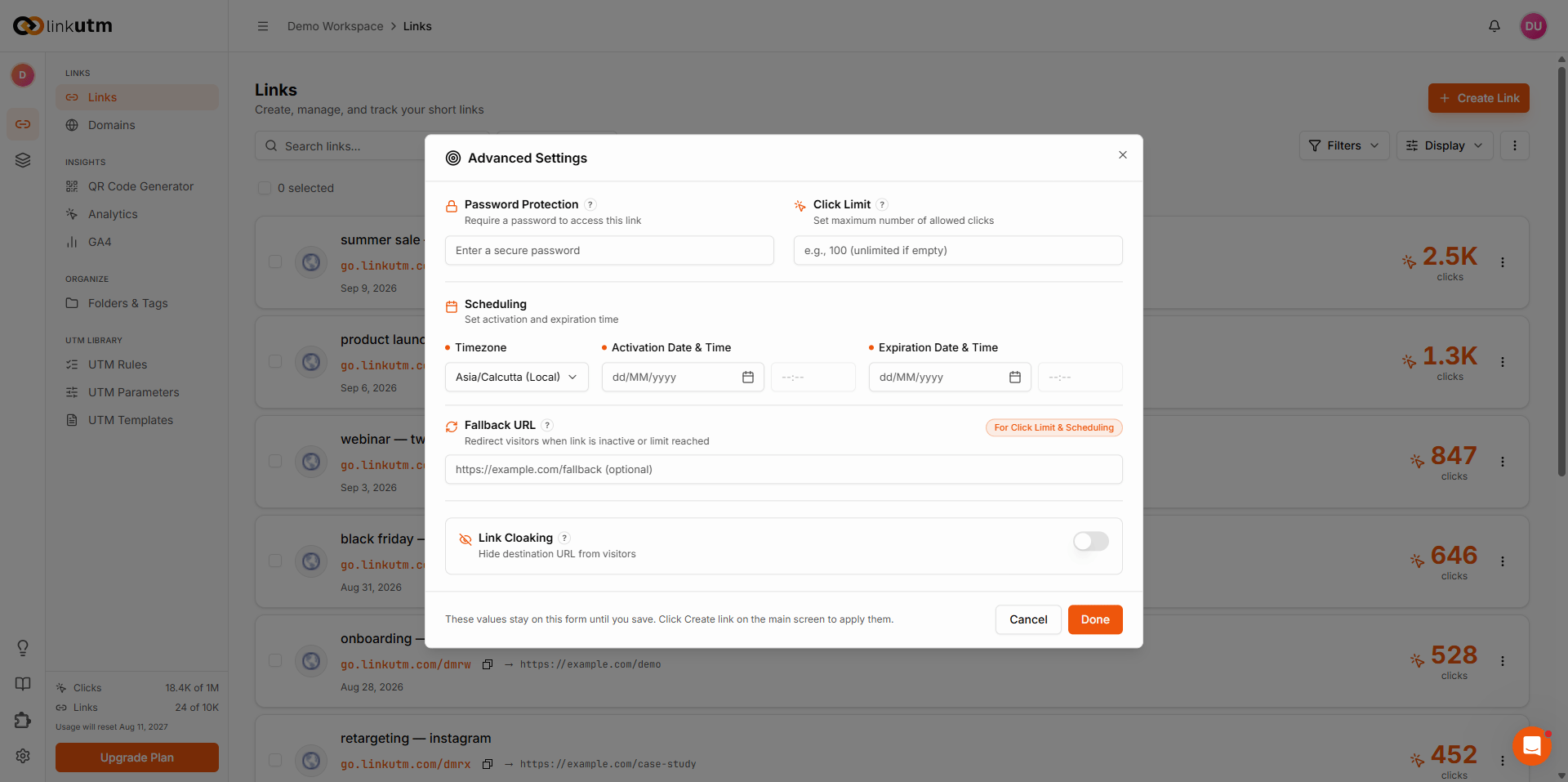Open Analytics in sidebar
The image size is (1568, 782).
click(137, 214)
